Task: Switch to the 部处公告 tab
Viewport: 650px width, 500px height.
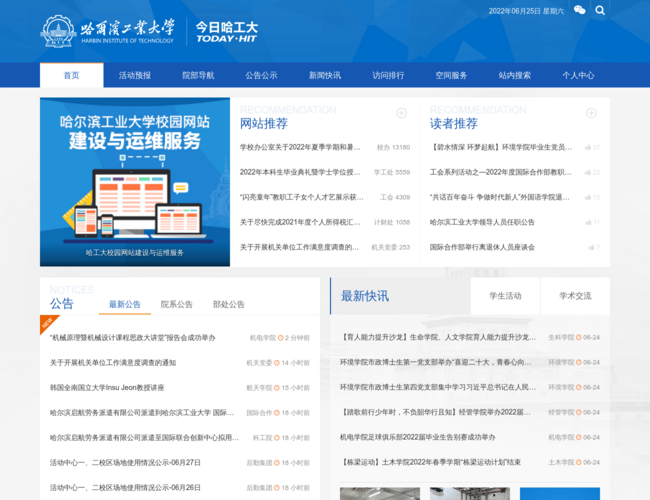Action: tap(229, 304)
